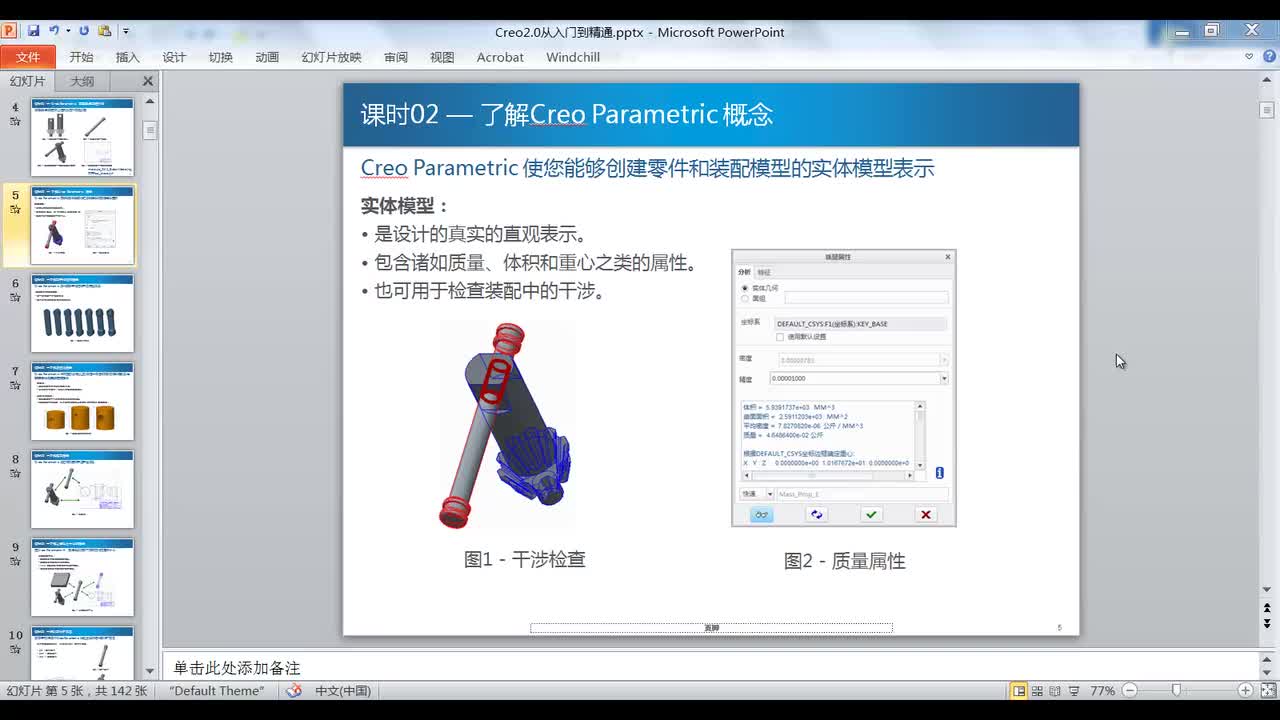
Task: Click animation star icon under slide 8
Action: [x=15, y=474]
